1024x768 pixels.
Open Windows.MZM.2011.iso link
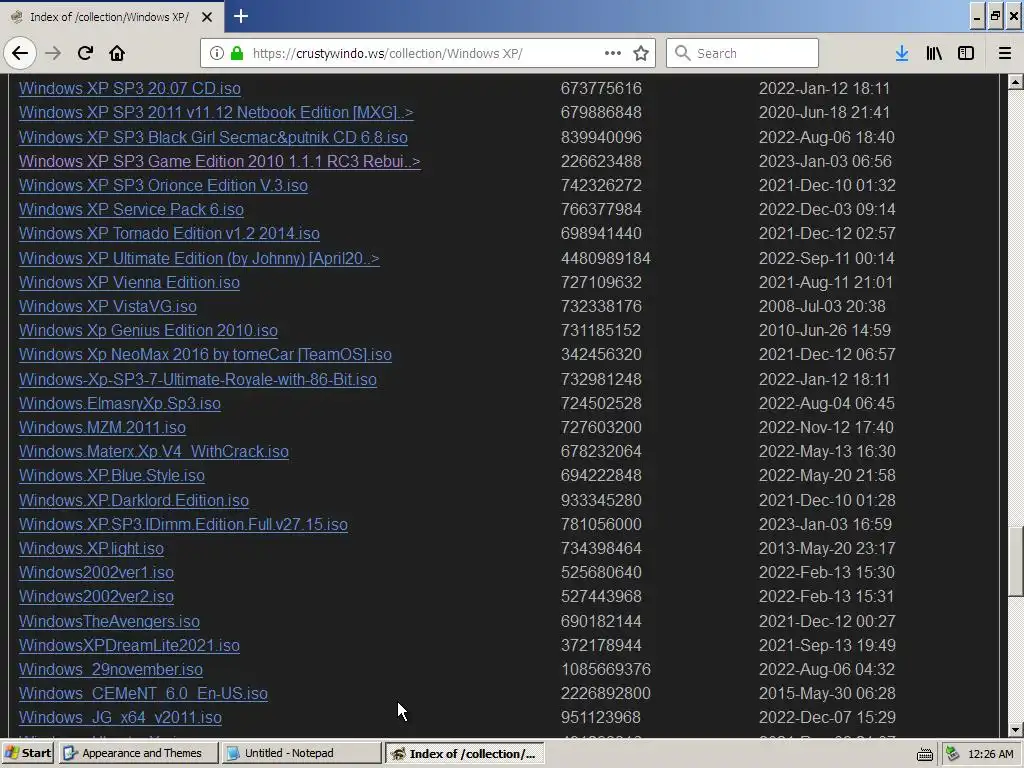(103, 428)
